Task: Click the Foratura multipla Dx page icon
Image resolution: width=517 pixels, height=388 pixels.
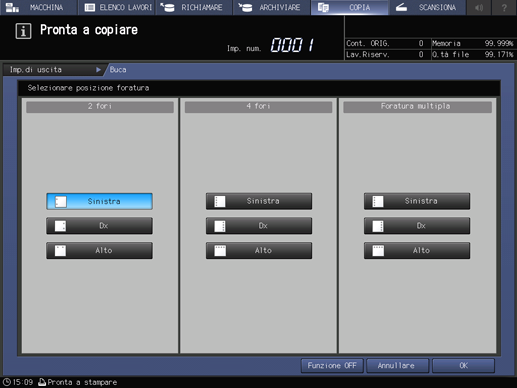Action: pos(378,226)
